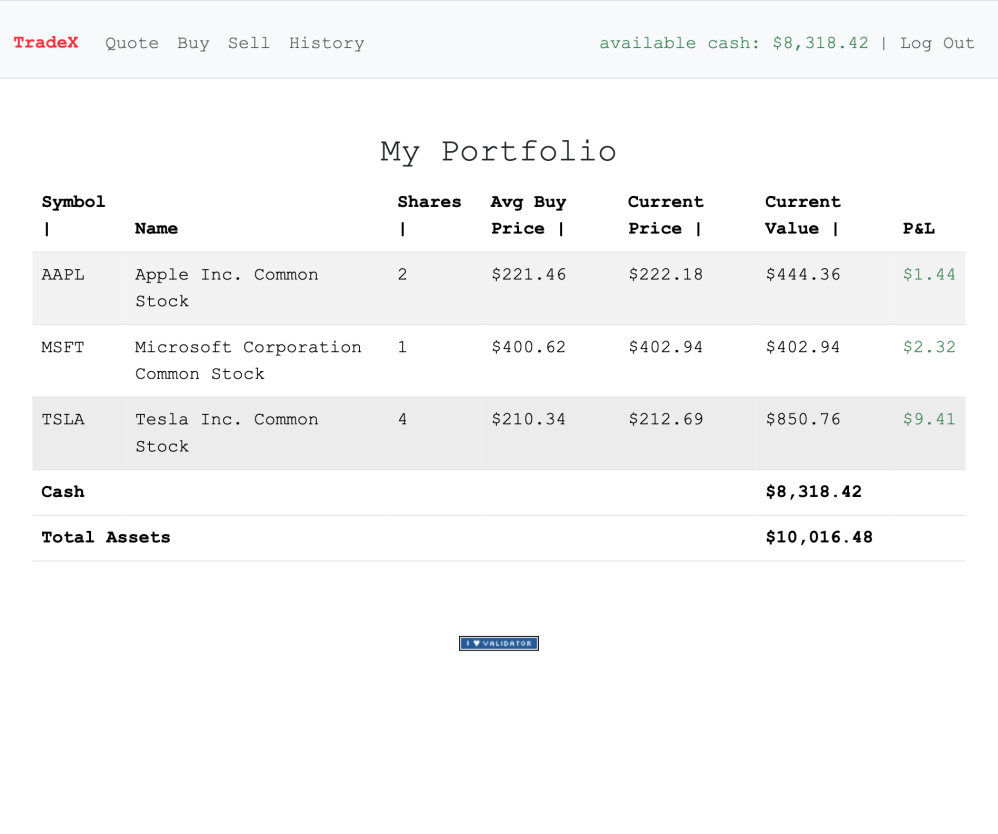Click the P&L column header
998x834 pixels.
918,228
